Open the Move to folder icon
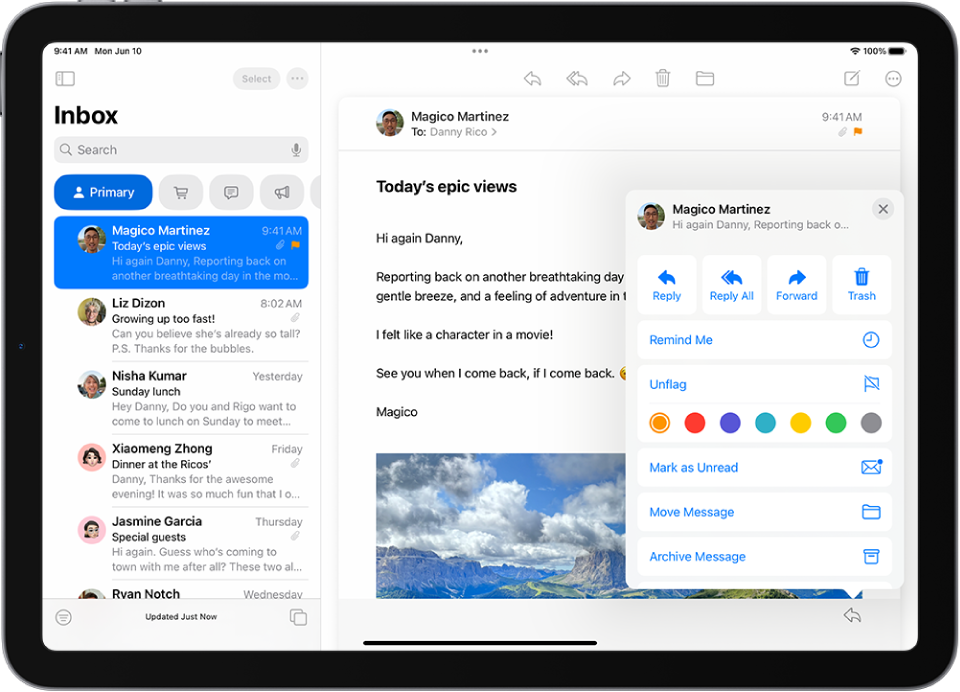960x692 pixels. click(x=705, y=78)
